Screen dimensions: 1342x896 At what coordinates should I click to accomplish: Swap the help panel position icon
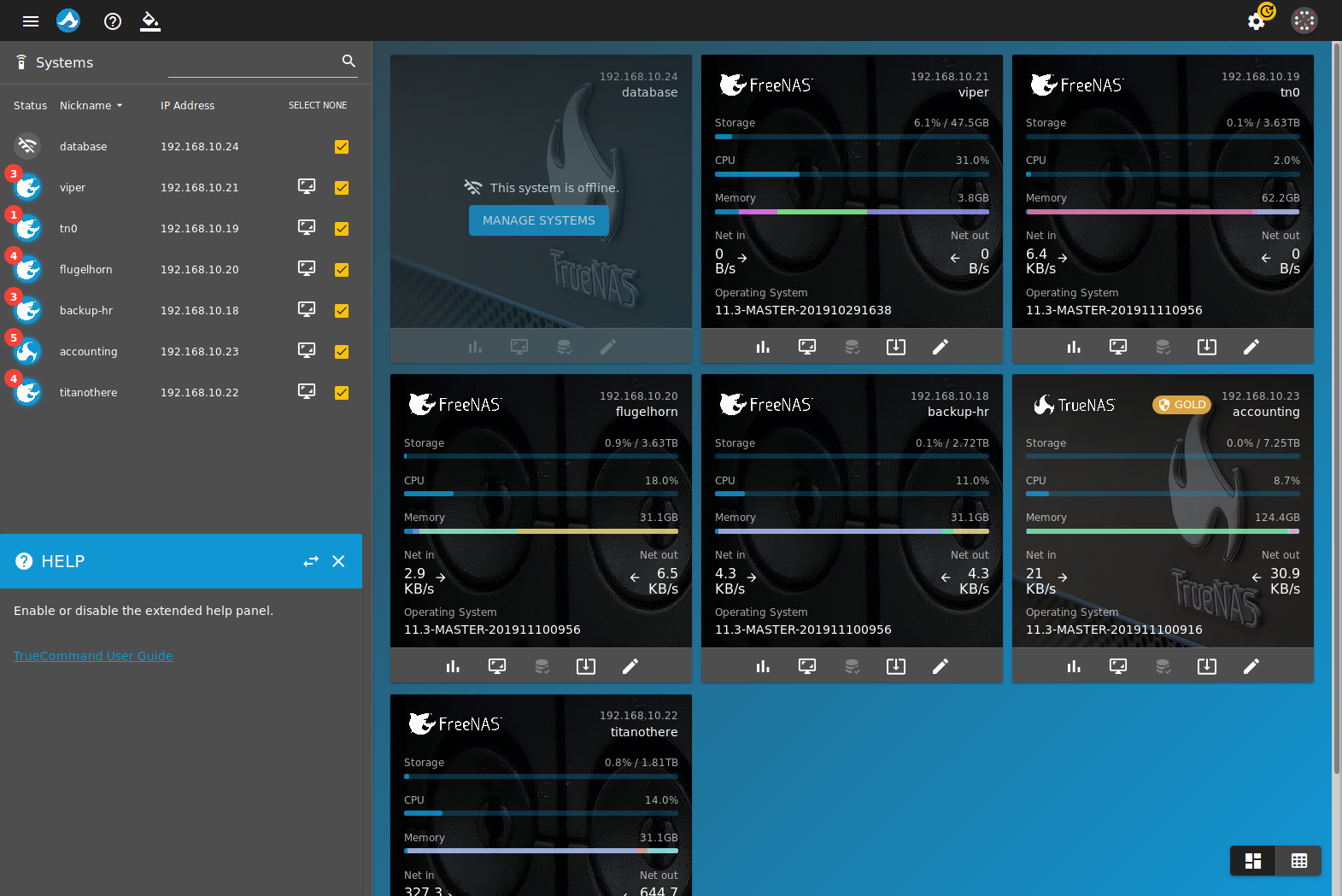[x=311, y=561]
